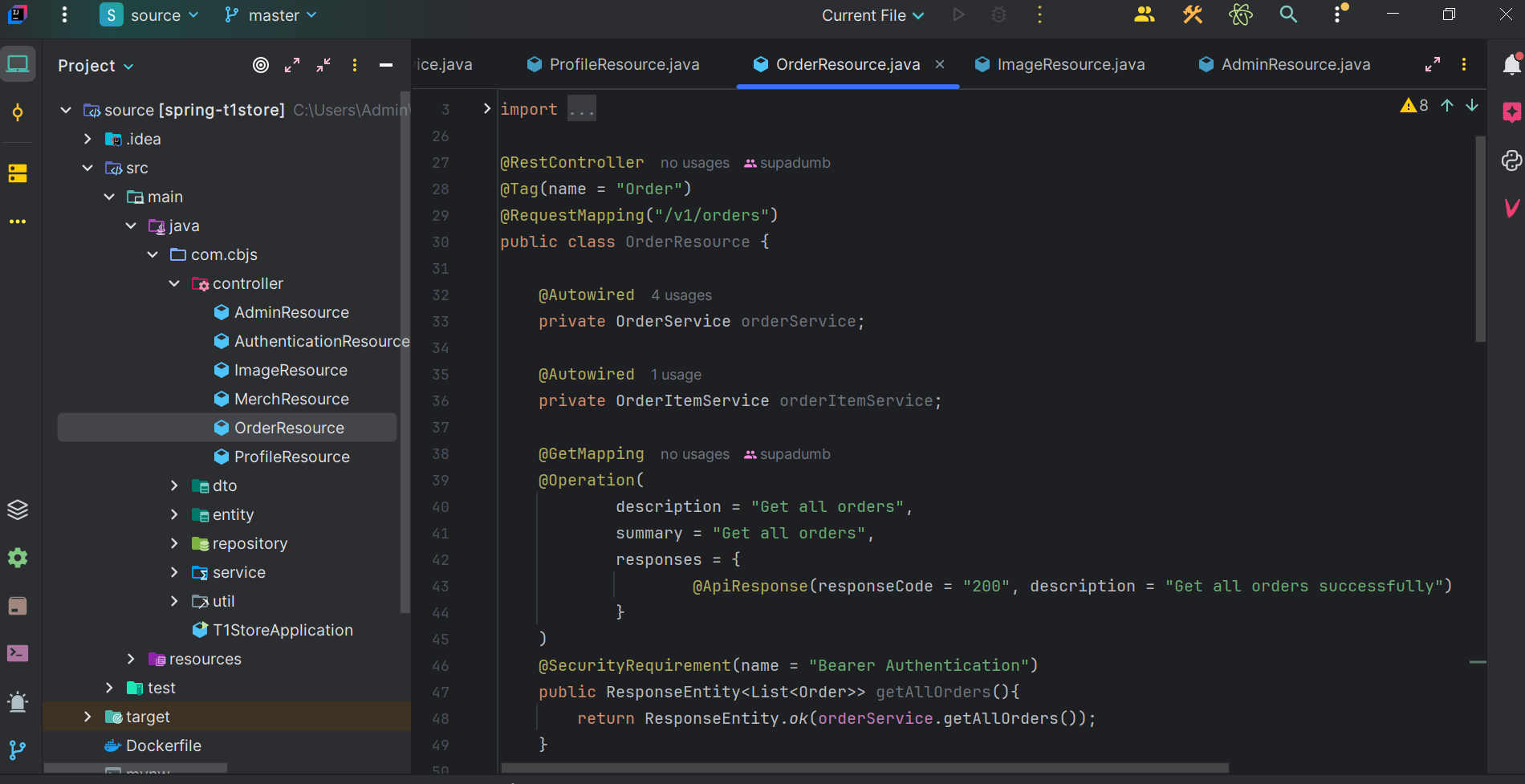Click Select Opened File target icon
Viewport: 1525px width, 784px height.
tap(261, 66)
